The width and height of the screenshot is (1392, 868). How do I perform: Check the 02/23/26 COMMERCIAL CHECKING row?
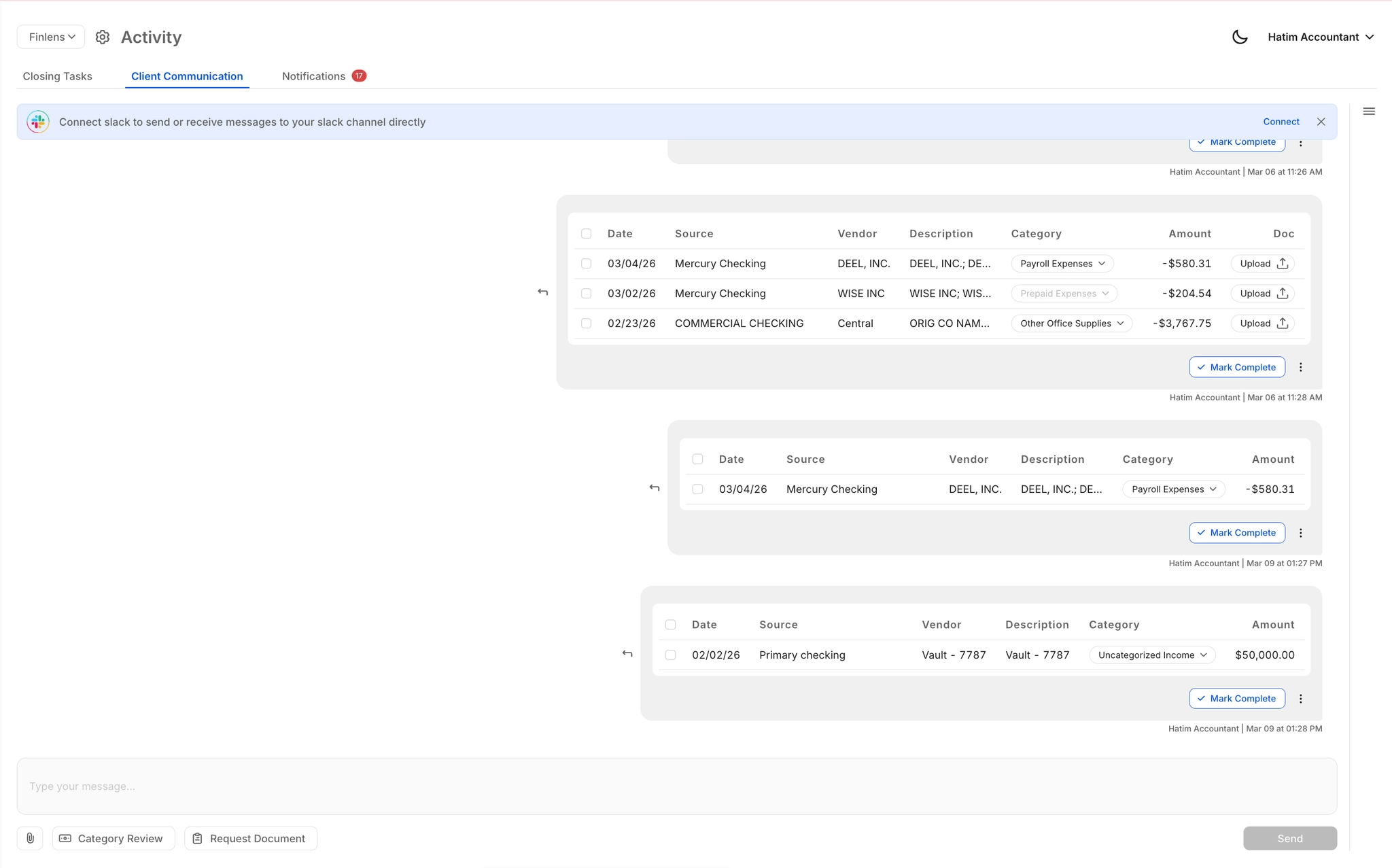point(586,324)
